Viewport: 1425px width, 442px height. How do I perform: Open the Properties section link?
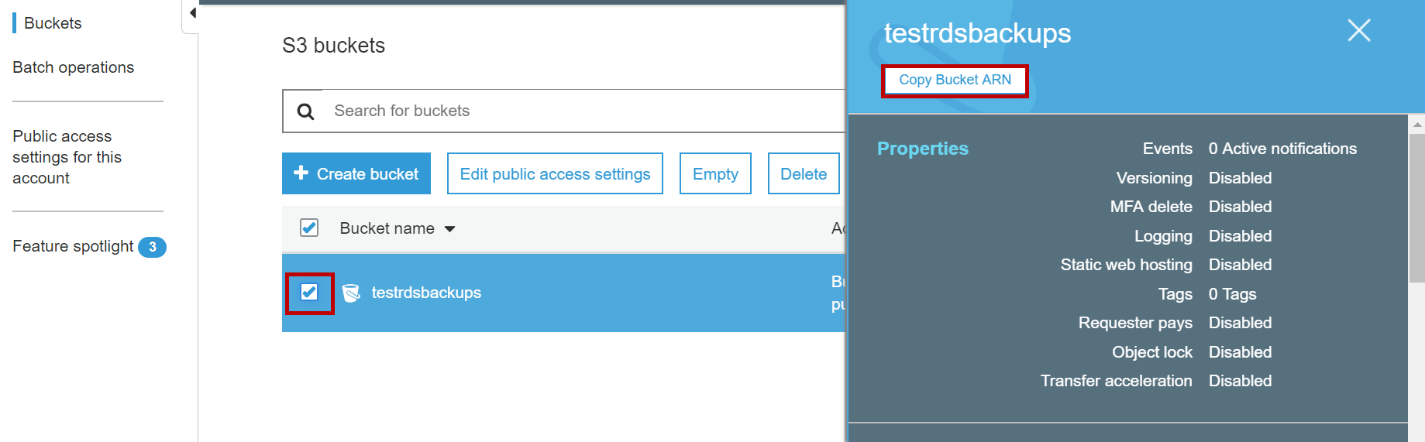tap(922, 149)
